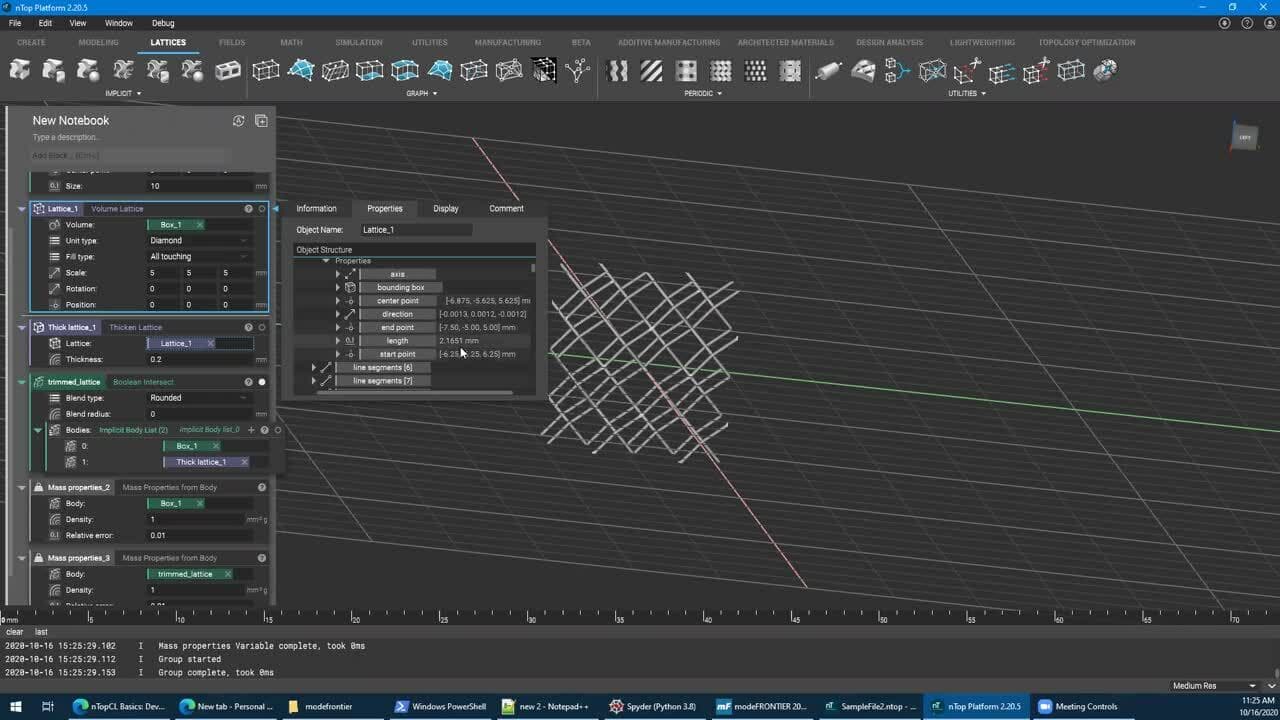
Task: Open the Comment tab
Action: pos(506,209)
